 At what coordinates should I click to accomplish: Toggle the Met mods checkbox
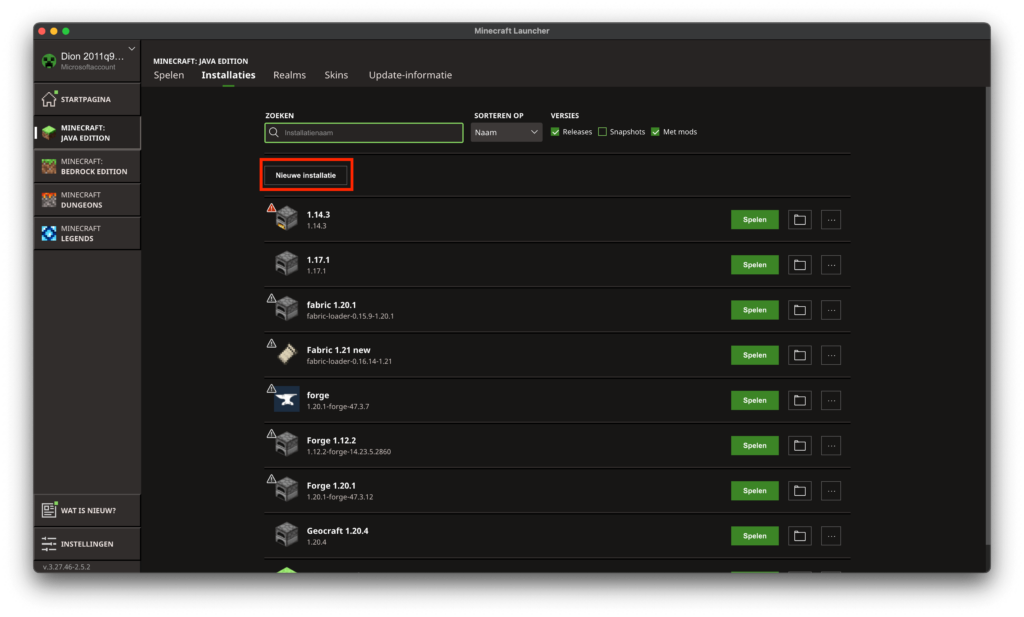pyautogui.click(x=656, y=132)
